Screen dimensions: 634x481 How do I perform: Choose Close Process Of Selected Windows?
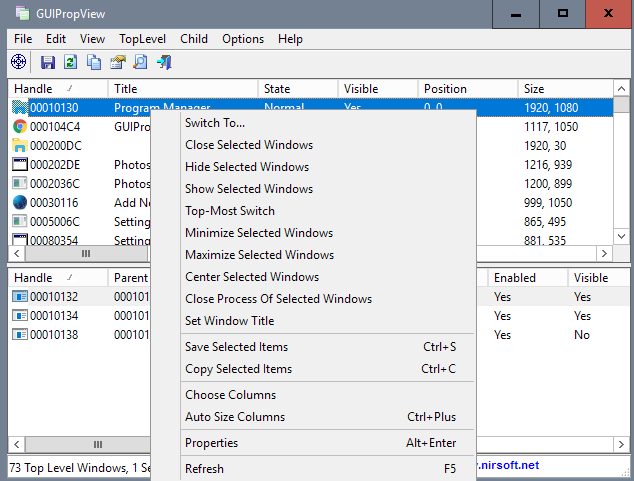click(313, 299)
